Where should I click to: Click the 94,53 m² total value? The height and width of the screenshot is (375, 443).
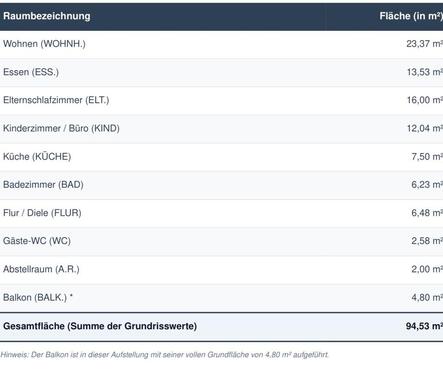424,326
